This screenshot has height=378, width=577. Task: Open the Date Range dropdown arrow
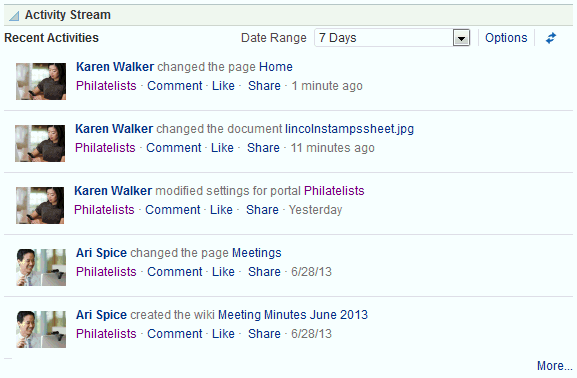coord(461,38)
